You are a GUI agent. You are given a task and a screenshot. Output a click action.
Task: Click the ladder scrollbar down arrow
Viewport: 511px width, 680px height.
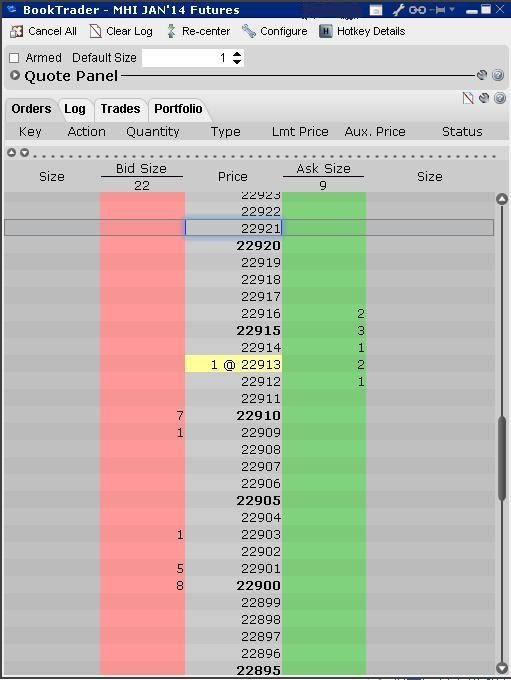tap(502, 668)
